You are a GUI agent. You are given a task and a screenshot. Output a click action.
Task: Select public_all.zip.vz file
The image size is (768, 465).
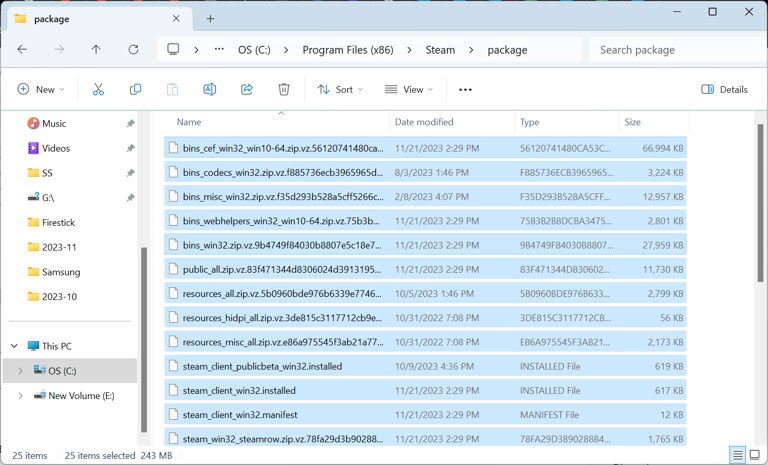pos(425,269)
